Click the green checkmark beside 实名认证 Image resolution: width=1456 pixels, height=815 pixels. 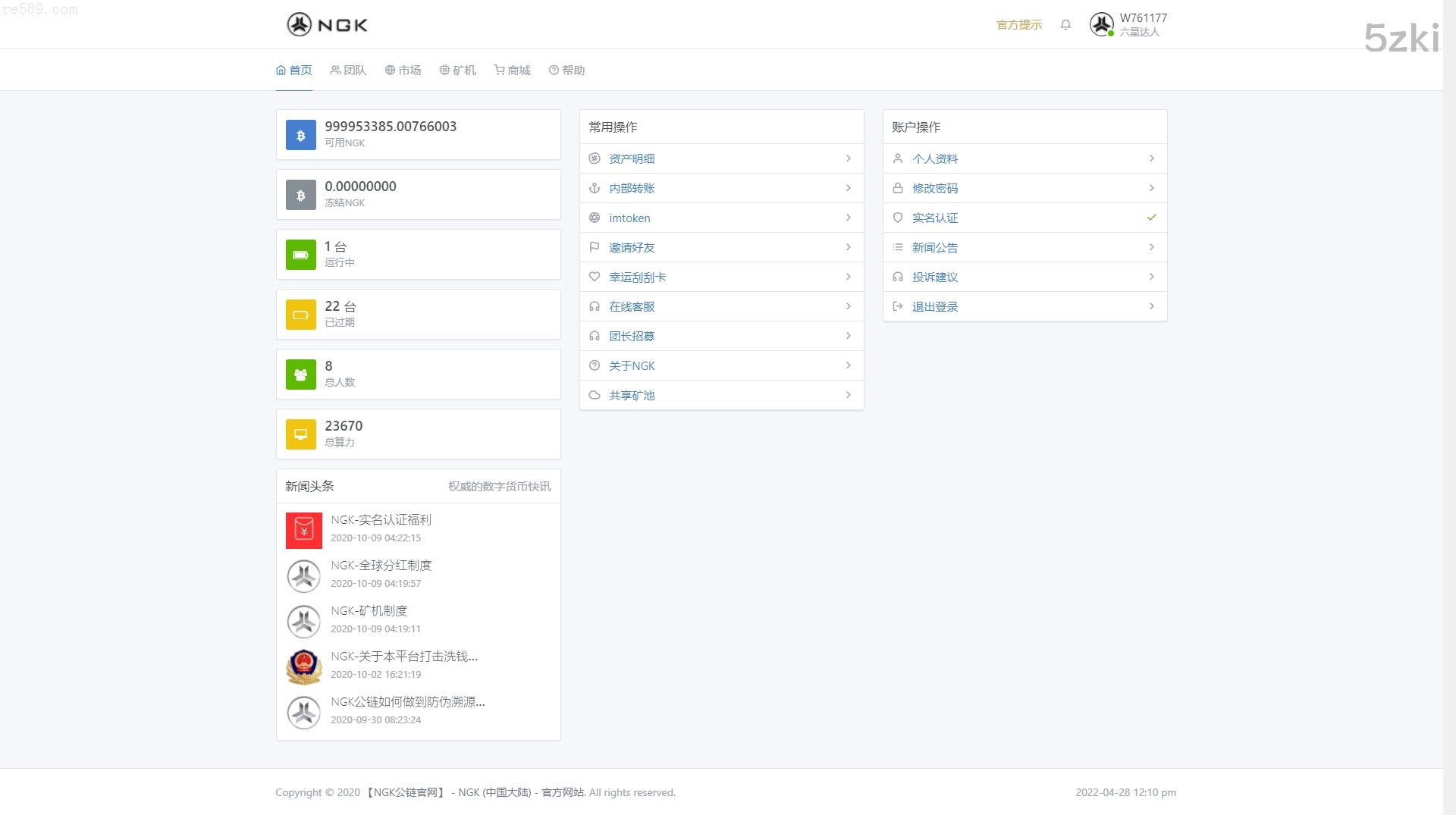point(1151,218)
